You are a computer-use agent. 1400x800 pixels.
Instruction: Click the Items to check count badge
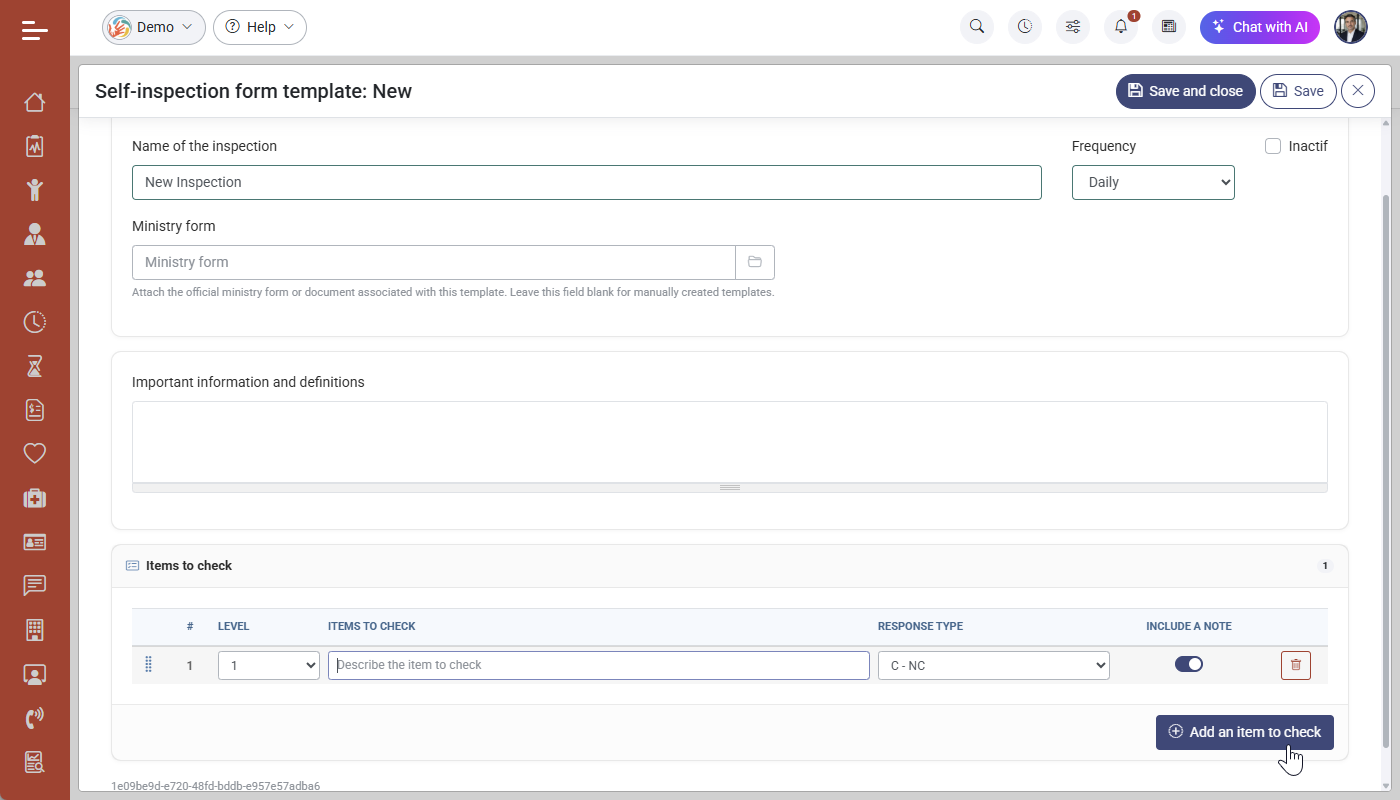tap(1325, 566)
